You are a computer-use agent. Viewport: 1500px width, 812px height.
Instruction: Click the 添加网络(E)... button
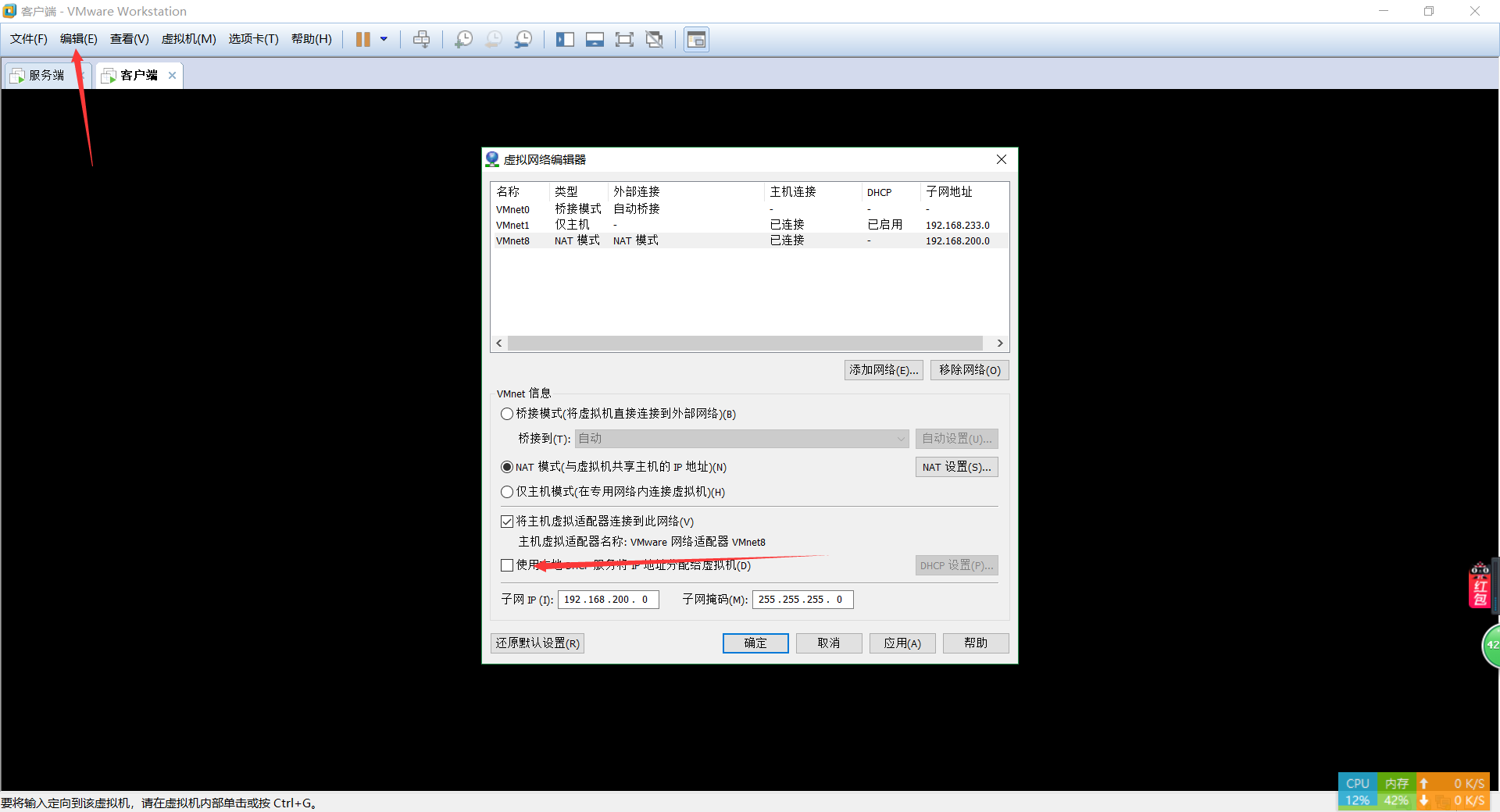[884, 370]
